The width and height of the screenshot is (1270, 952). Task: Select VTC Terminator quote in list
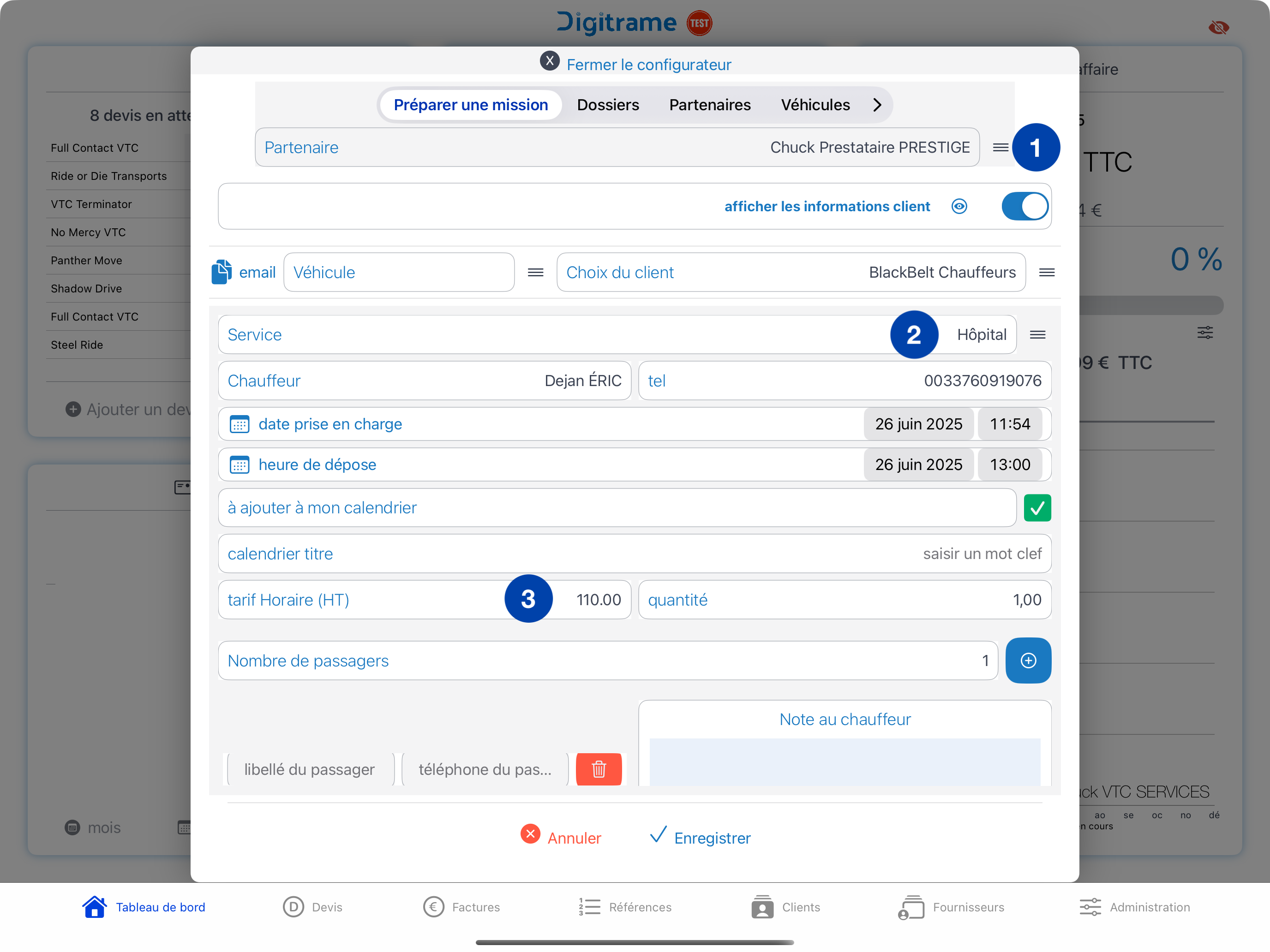[x=91, y=204]
